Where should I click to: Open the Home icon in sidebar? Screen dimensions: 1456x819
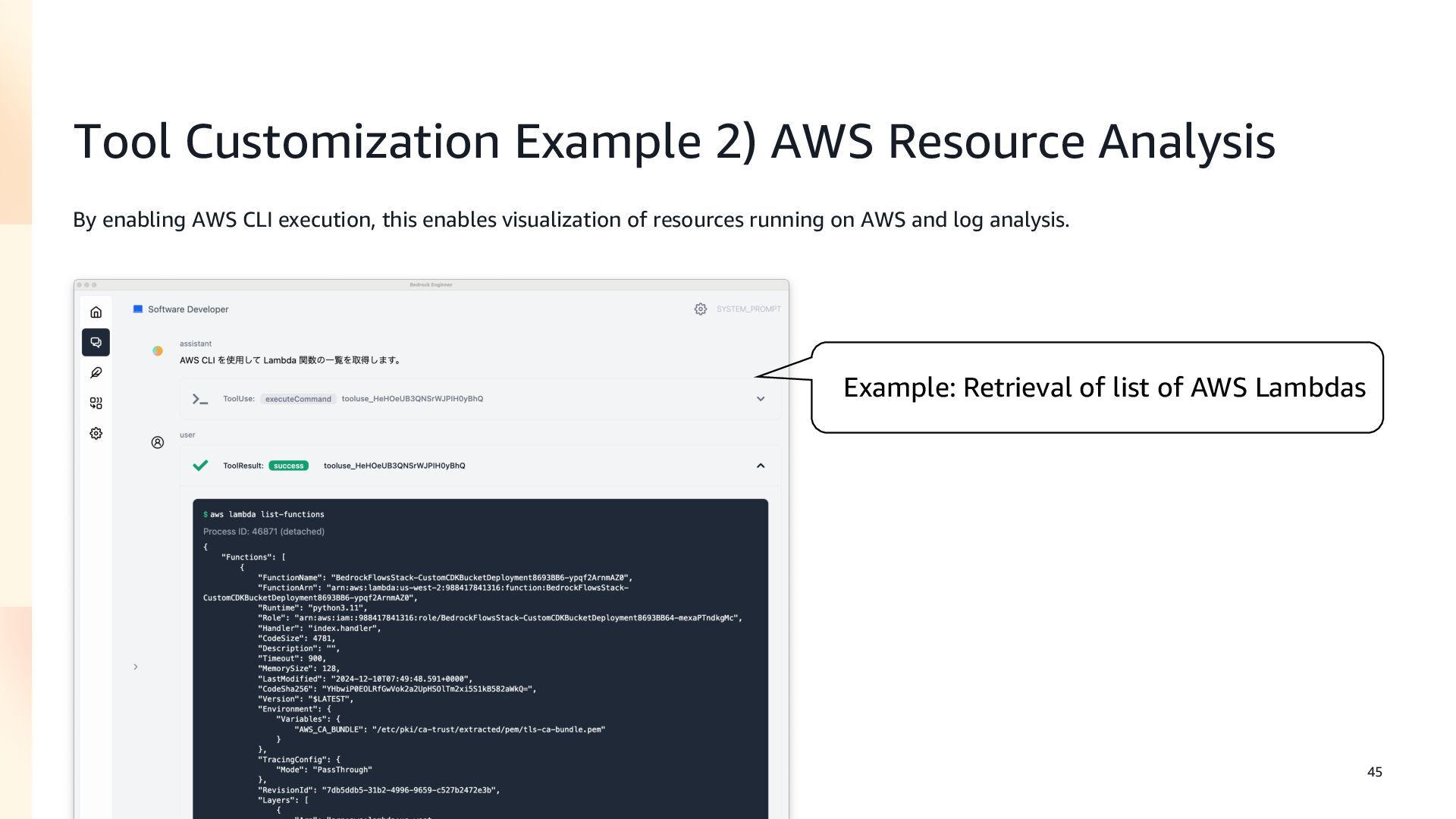[96, 312]
